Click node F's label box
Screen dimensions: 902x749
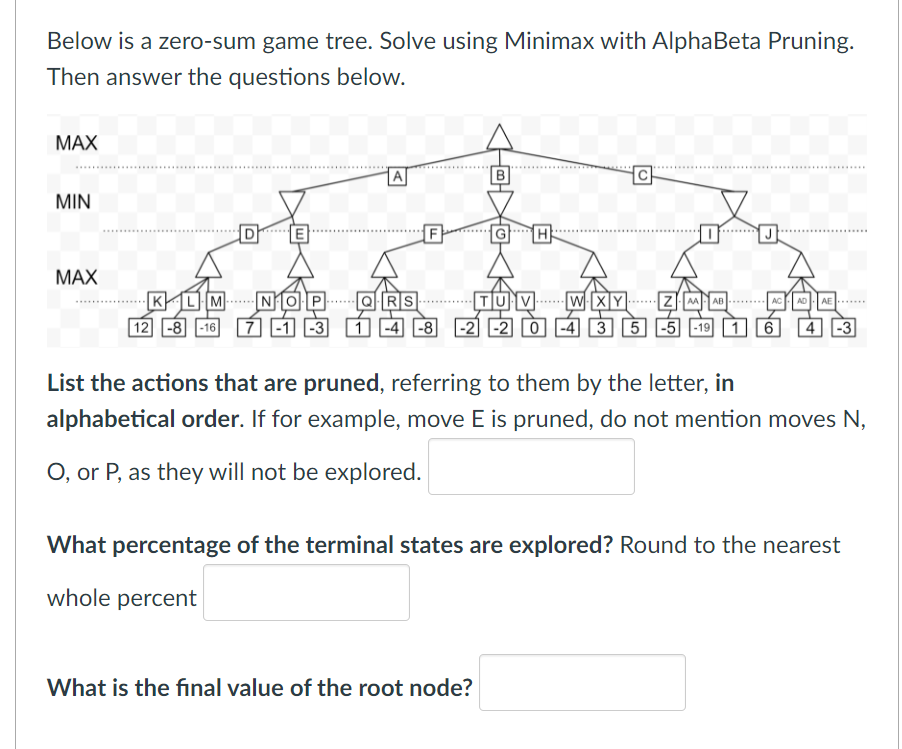click(x=432, y=234)
